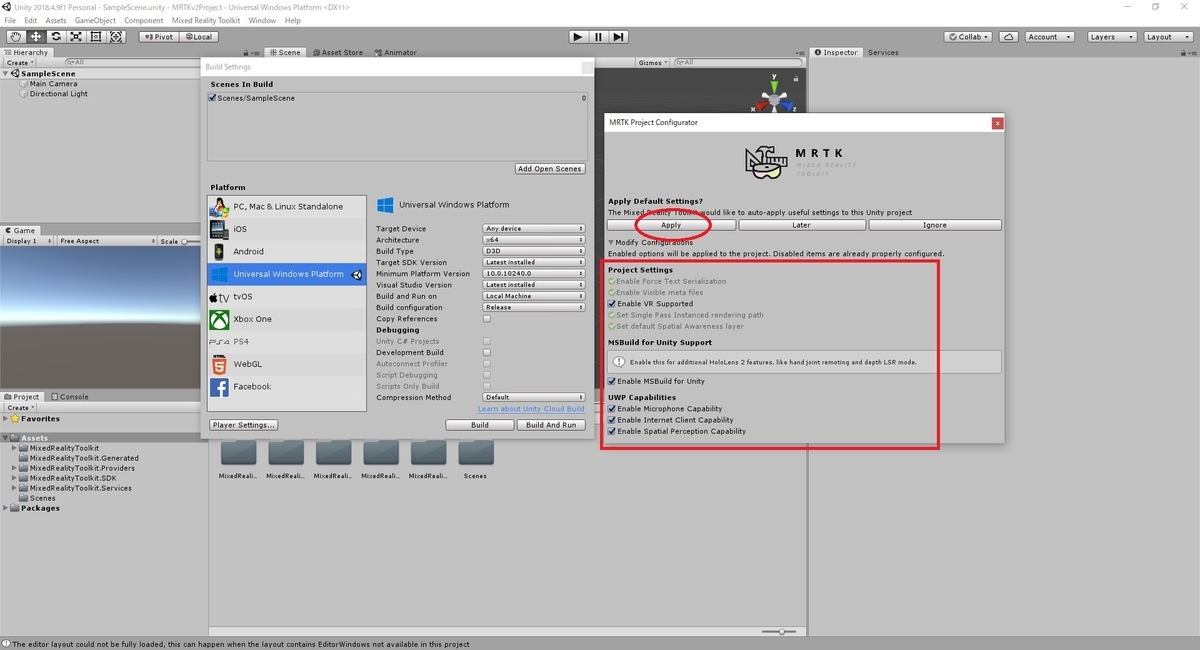
Task: Select the Rect Transform tool
Action: pos(96,37)
